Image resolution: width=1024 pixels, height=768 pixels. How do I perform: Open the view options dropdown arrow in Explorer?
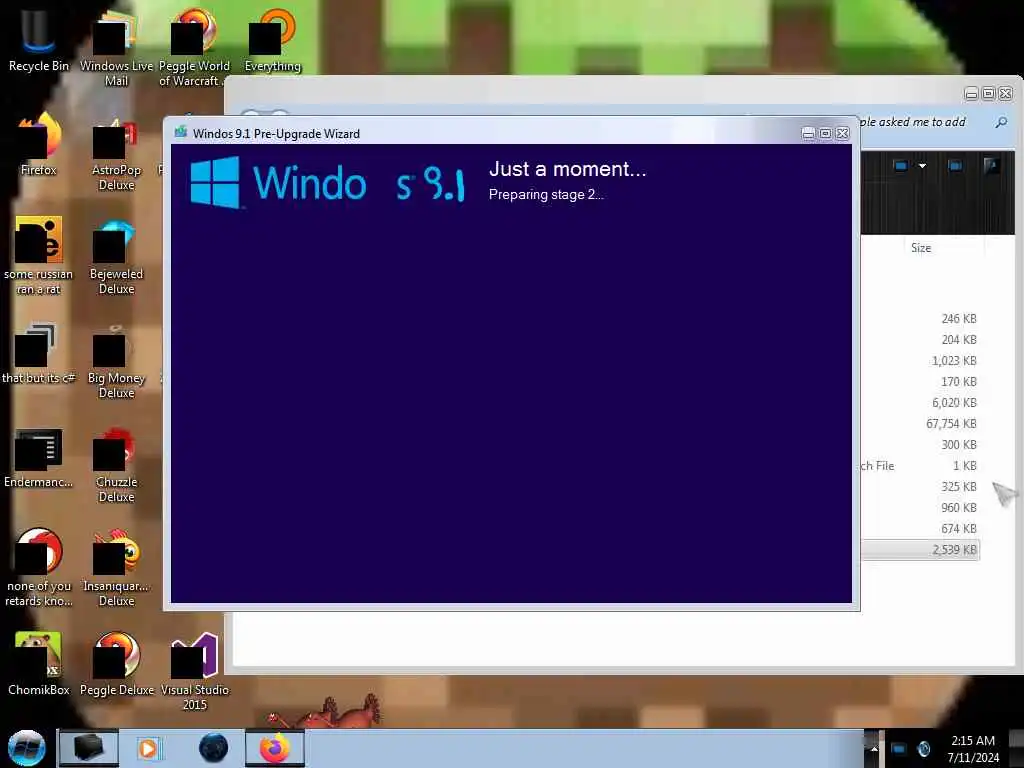922,166
